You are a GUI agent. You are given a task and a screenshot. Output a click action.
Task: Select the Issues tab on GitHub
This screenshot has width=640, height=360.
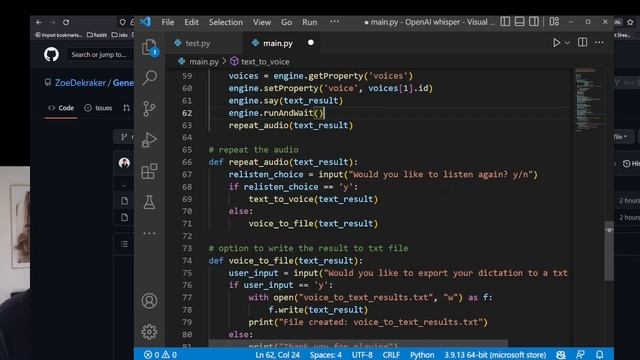click(98, 108)
